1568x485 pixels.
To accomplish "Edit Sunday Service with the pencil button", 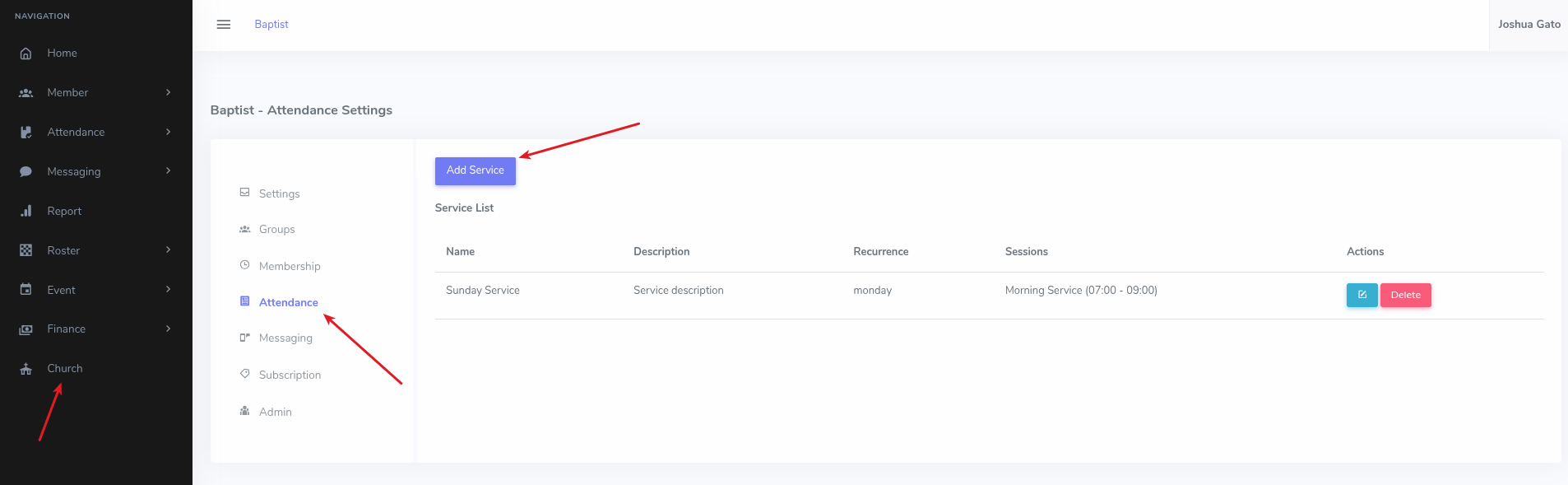I will pyautogui.click(x=1362, y=295).
